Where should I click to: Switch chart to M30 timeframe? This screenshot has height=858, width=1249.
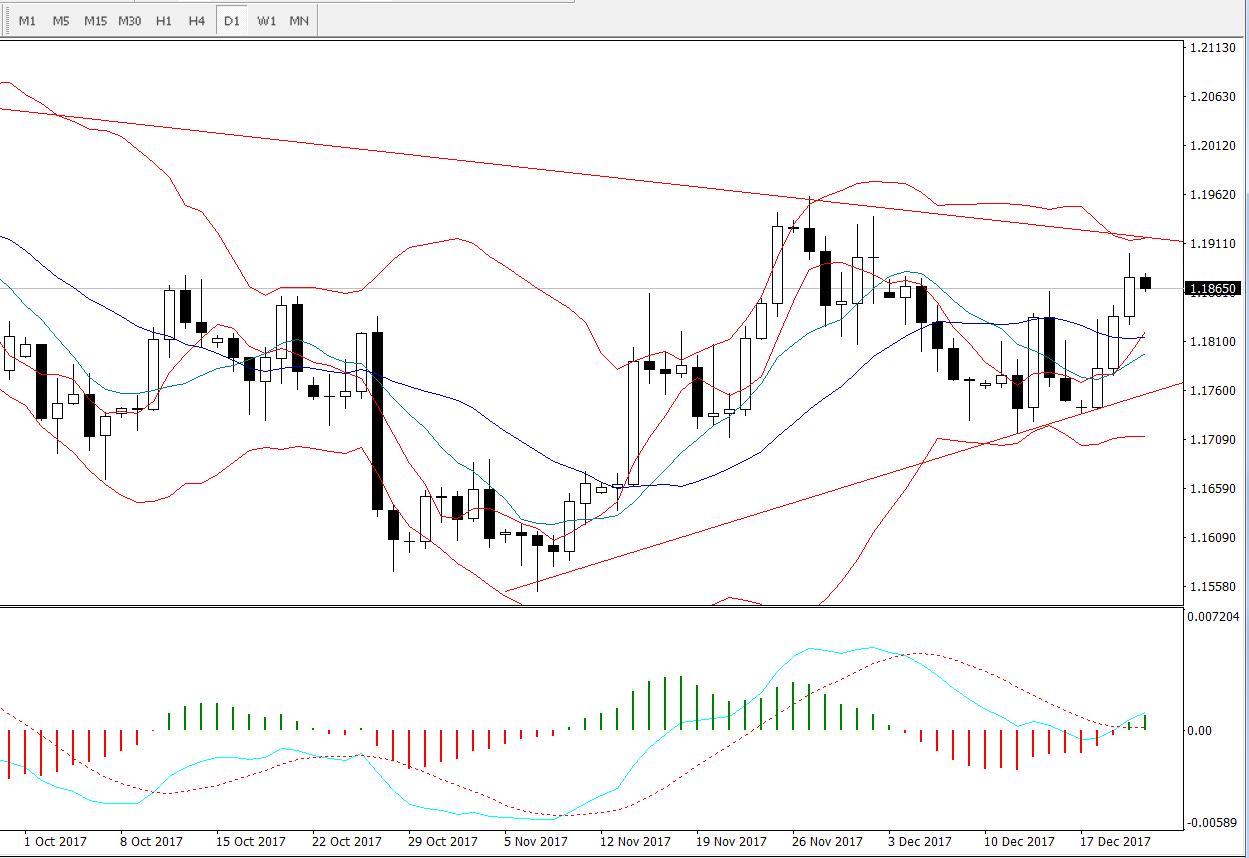129,21
